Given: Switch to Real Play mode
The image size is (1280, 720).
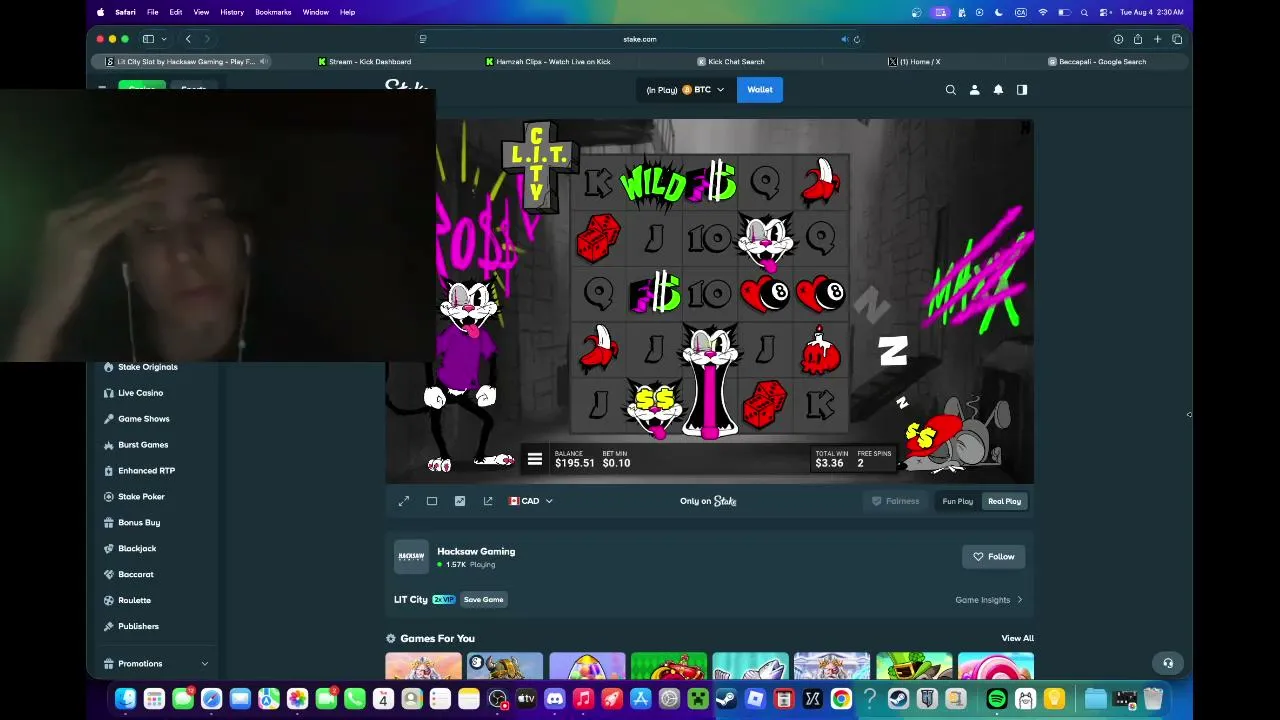Looking at the screenshot, I should [x=1004, y=501].
